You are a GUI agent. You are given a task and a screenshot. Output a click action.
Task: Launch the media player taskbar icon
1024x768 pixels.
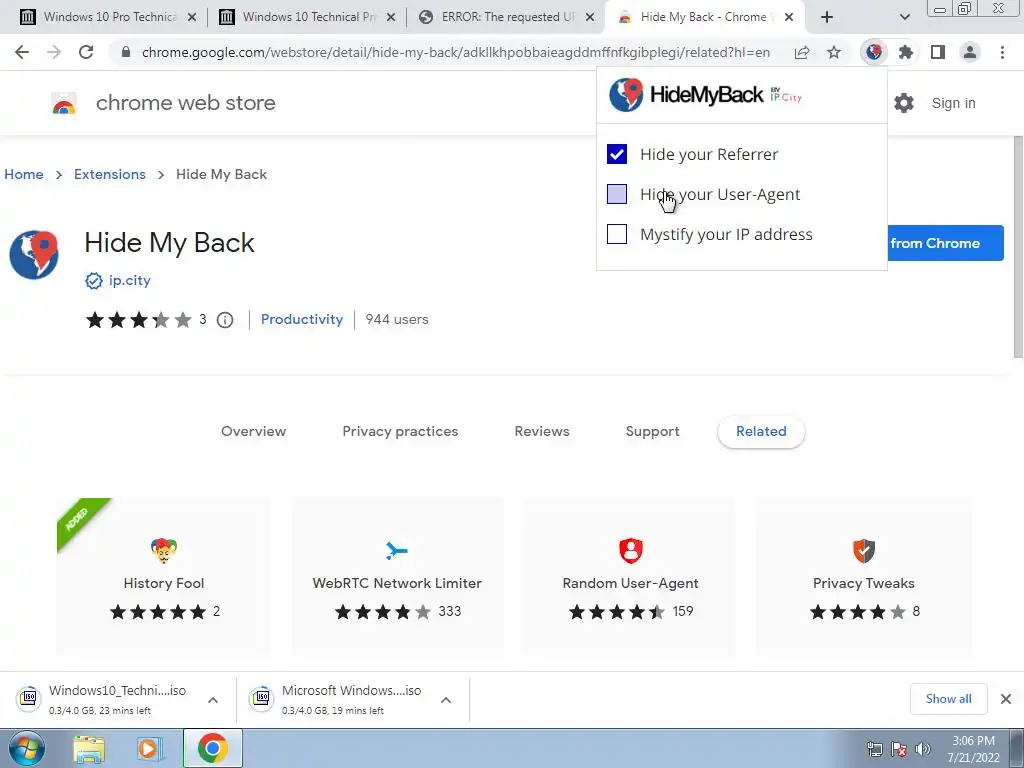pyautogui.click(x=150, y=748)
